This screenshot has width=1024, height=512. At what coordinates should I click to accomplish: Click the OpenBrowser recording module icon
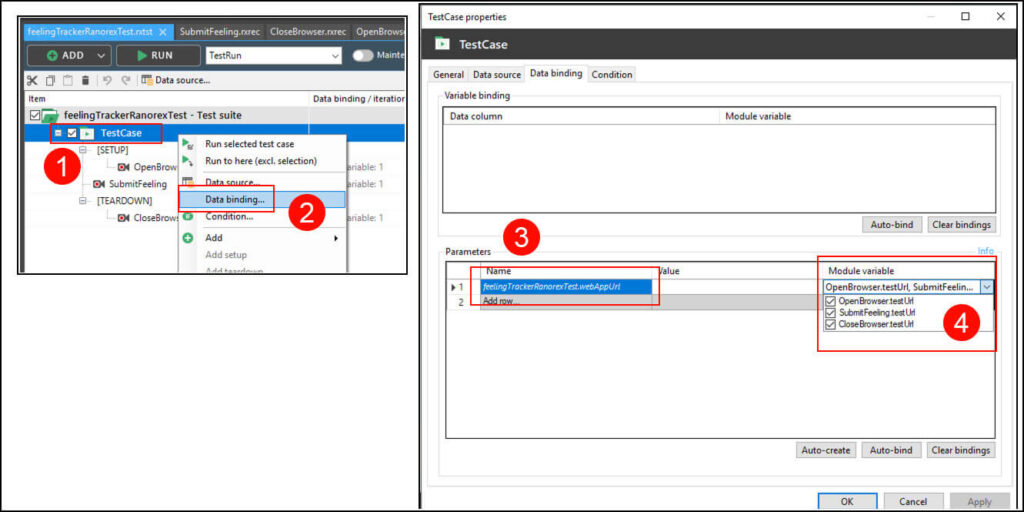click(x=123, y=167)
